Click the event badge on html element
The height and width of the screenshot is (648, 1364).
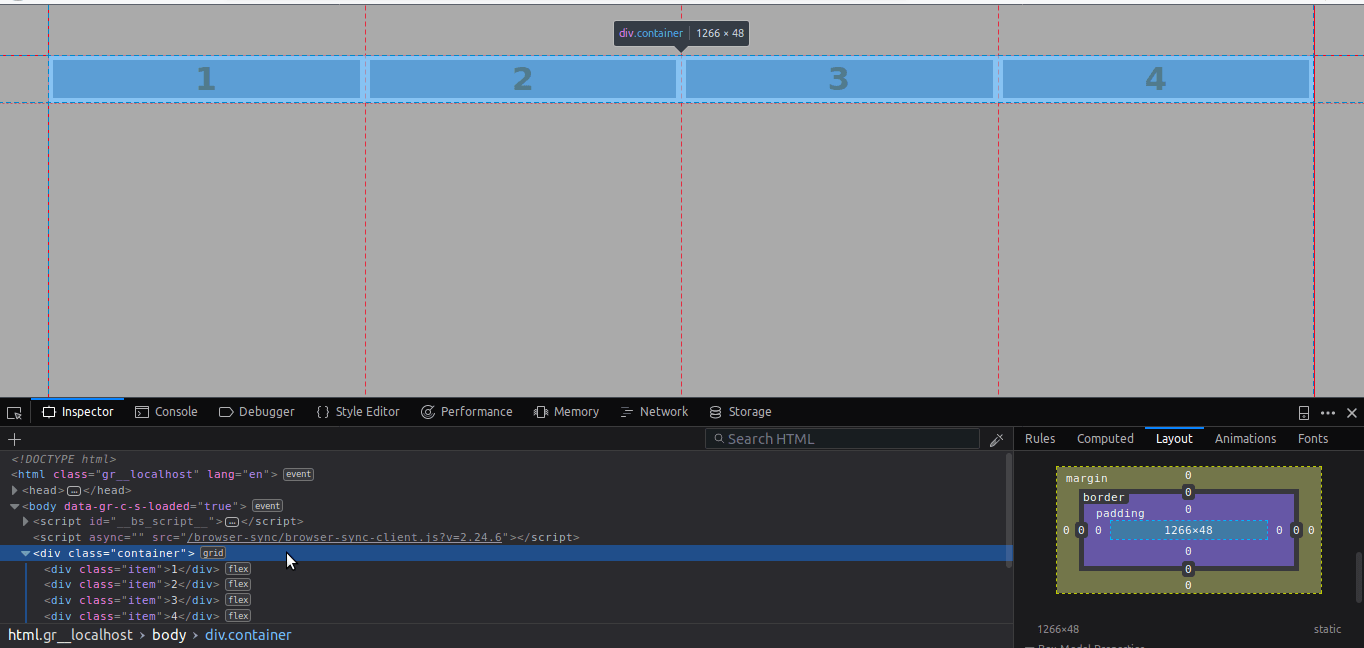click(298, 474)
